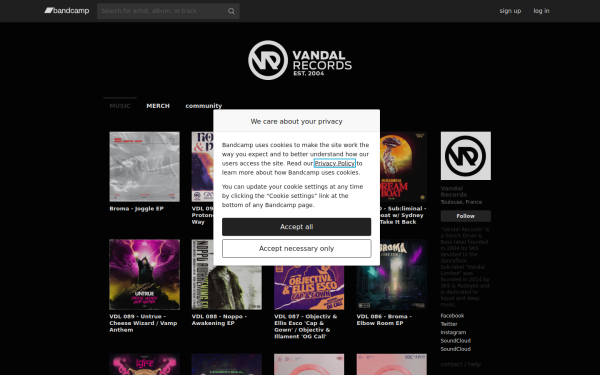This screenshot has width=600, height=375.
Task: Open VDL 088 - Noppo - Awakening EP title
Action: tap(219, 320)
